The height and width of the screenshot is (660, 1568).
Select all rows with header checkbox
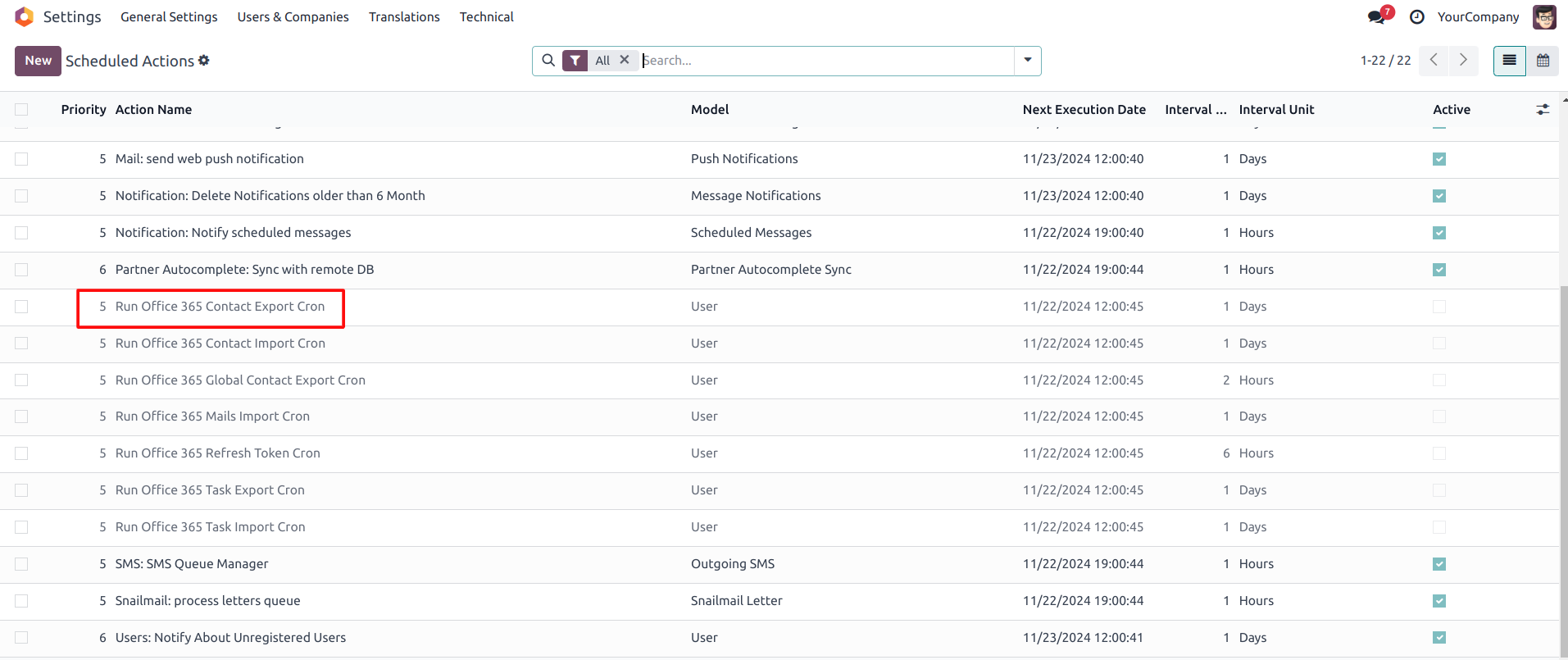pyautogui.click(x=21, y=110)
